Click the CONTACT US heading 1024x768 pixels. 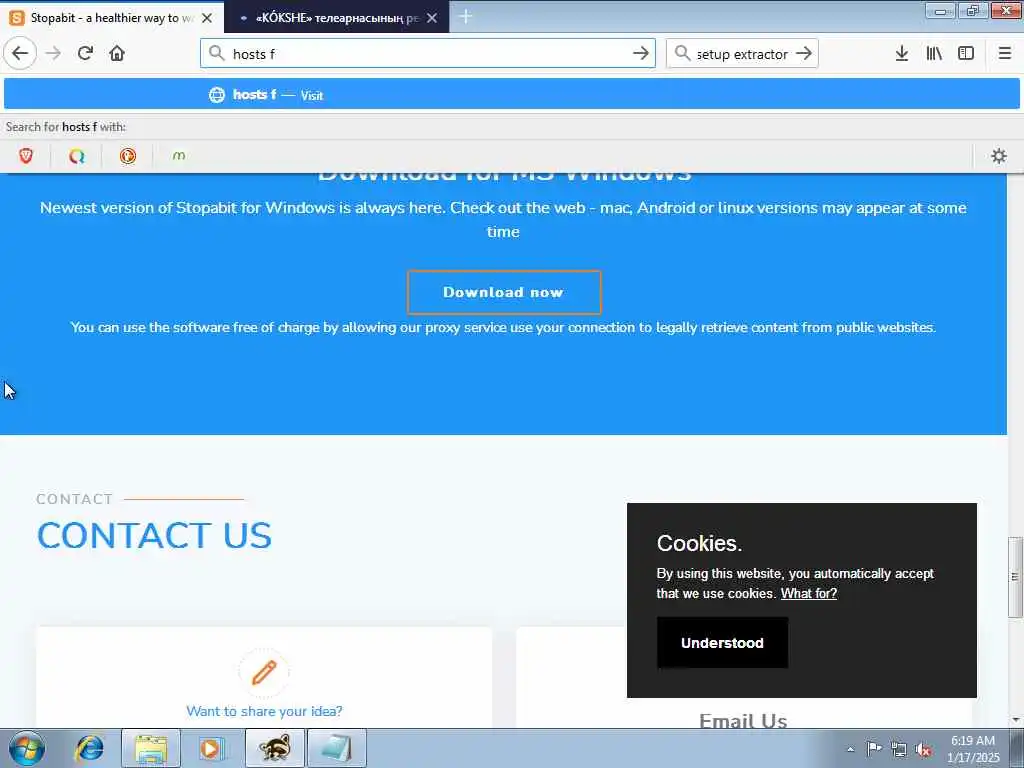(154, 536)
